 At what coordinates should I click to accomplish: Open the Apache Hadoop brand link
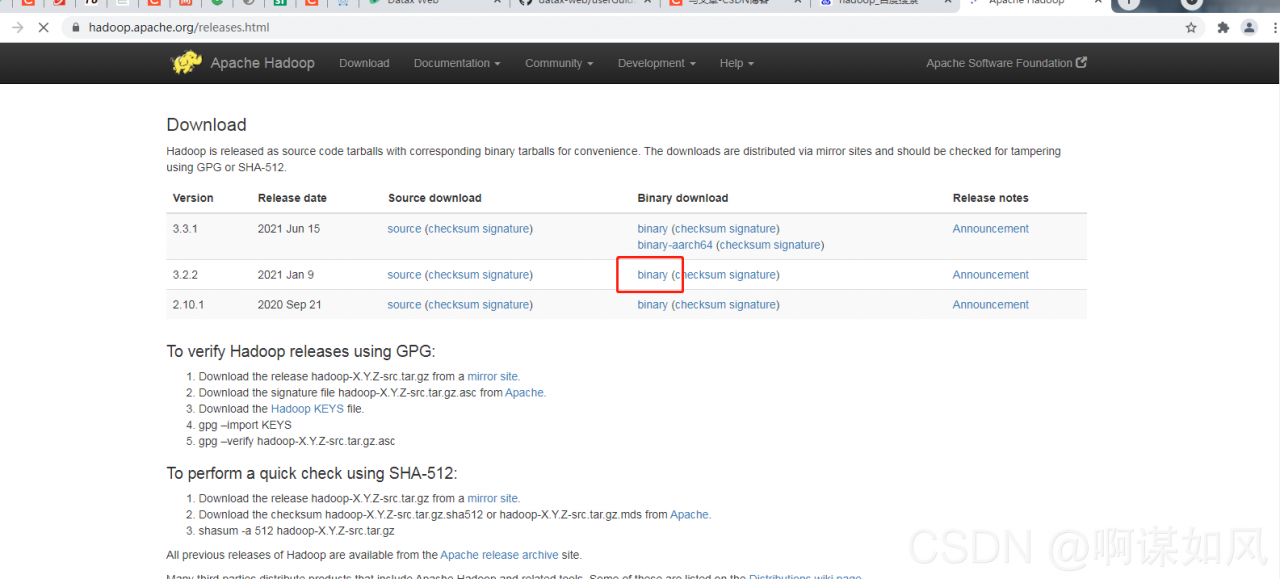click(262, 63)
